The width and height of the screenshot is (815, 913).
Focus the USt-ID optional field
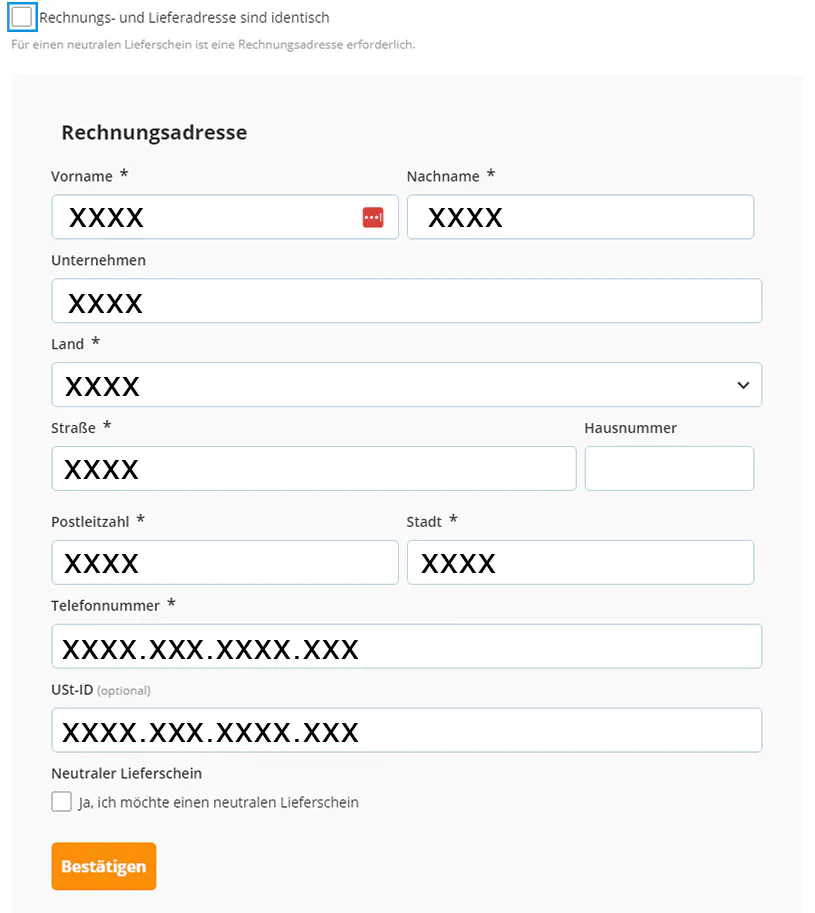tap(406, 731)
